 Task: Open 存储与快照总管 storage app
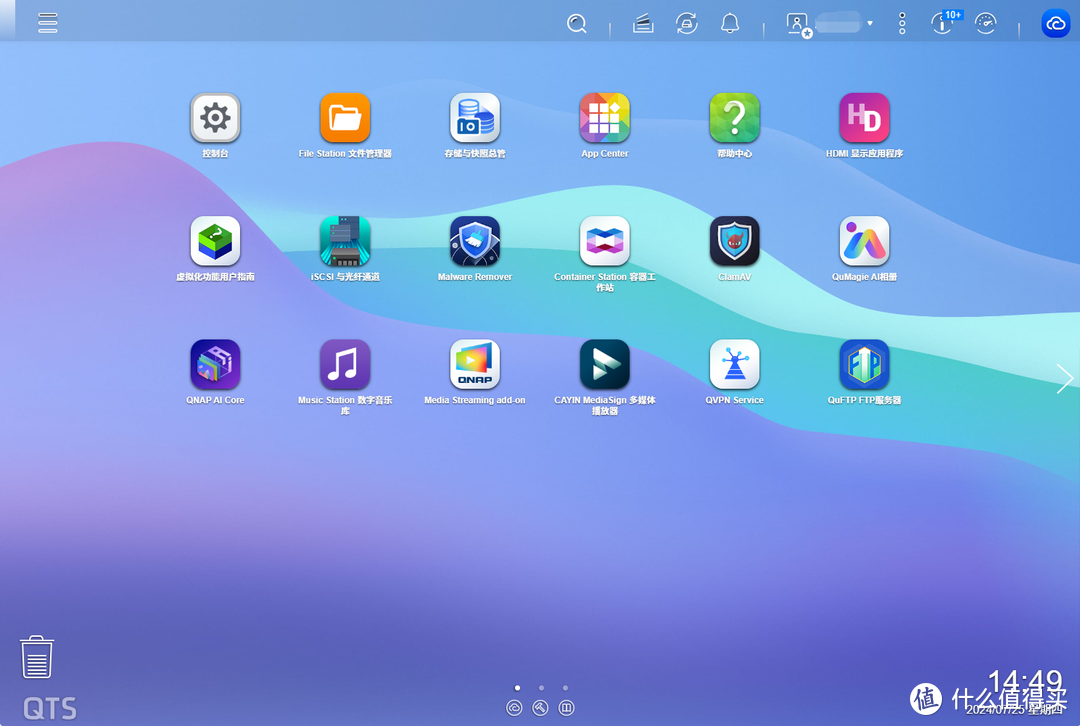475,118
